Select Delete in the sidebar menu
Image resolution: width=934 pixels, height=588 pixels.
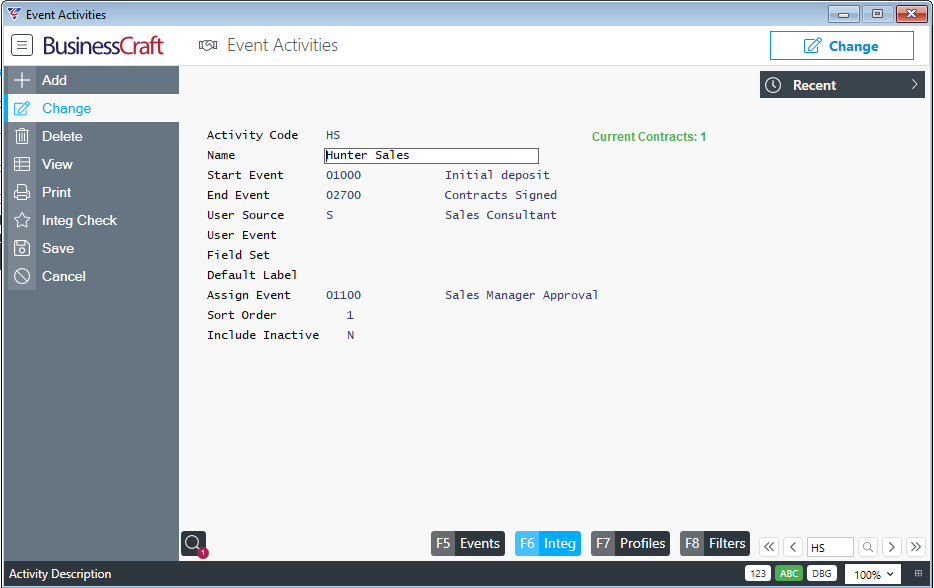[x=92, y=136]
